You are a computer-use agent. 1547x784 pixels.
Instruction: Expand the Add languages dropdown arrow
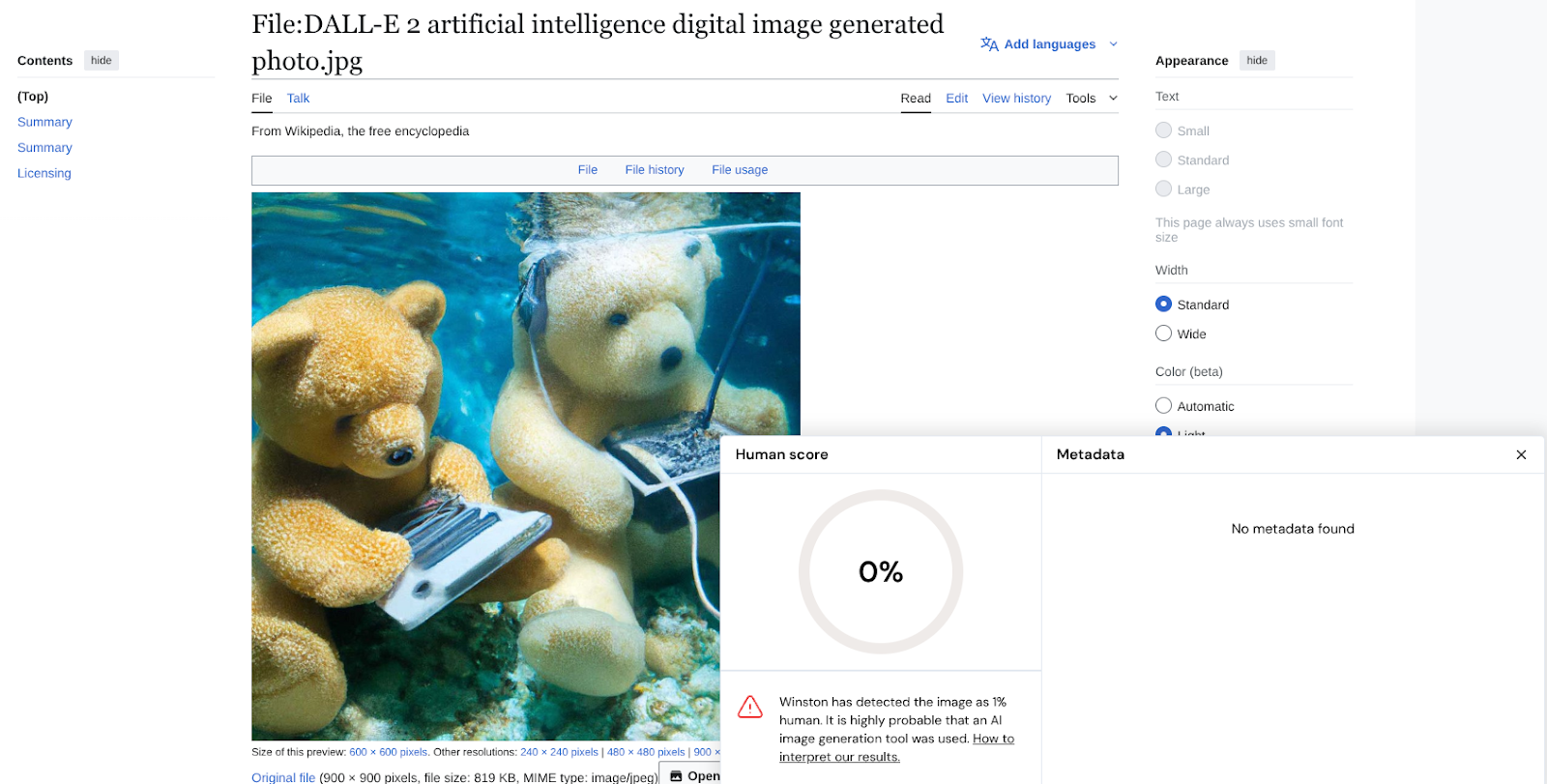point(1113,44)
